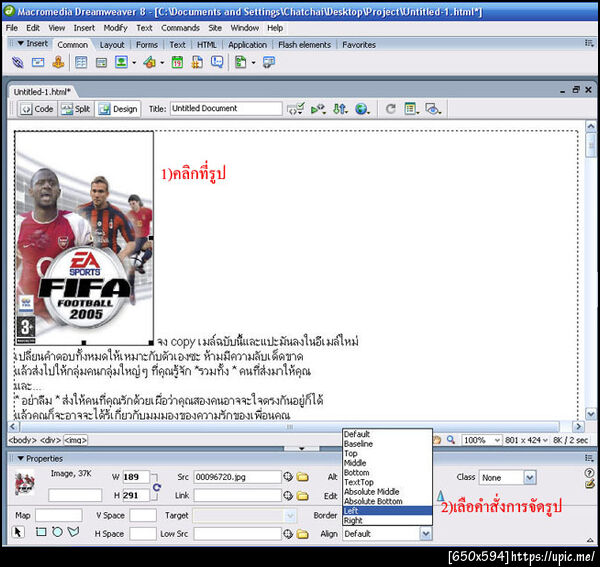This screenshot has width=600, height=567.
Task: Open the Commands menu
Action: (x=180, y=28)
